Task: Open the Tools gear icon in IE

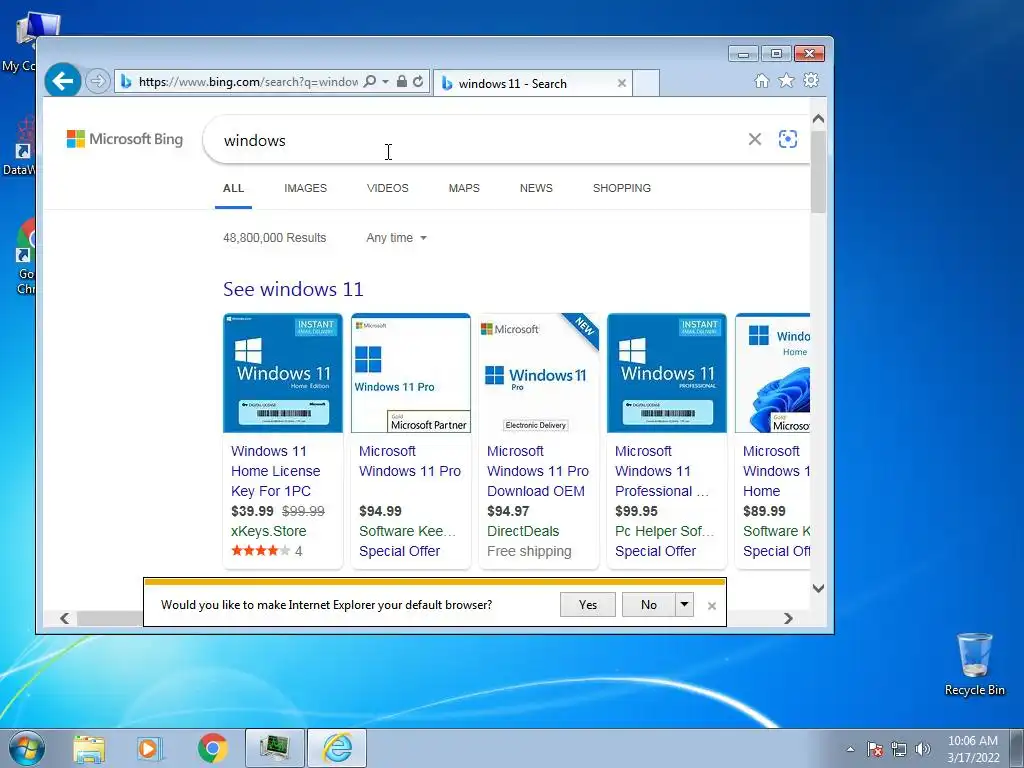Action: [810, 80]
